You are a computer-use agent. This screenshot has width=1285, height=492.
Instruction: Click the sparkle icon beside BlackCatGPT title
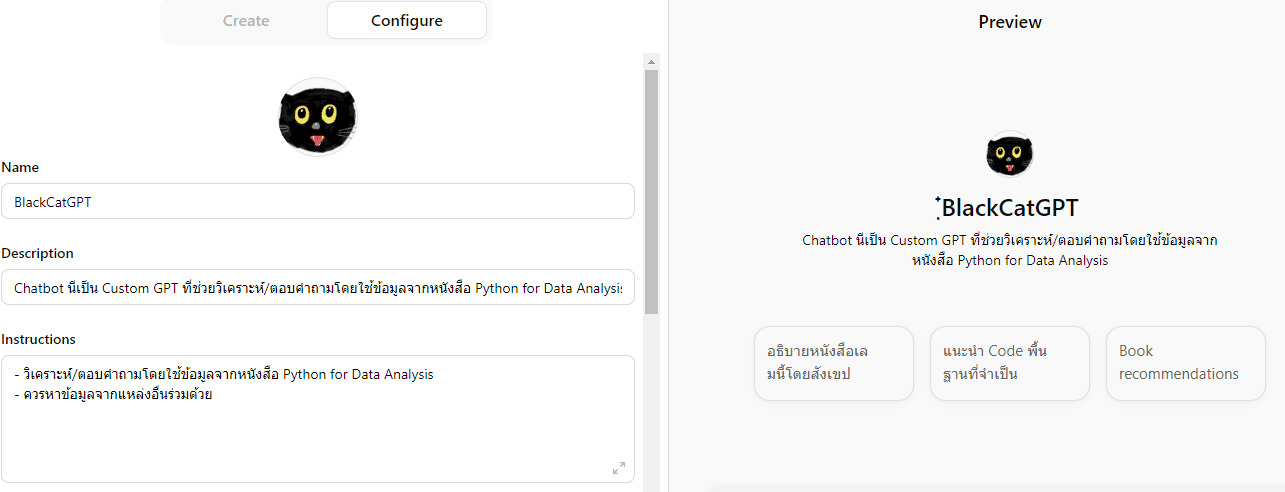937,207
